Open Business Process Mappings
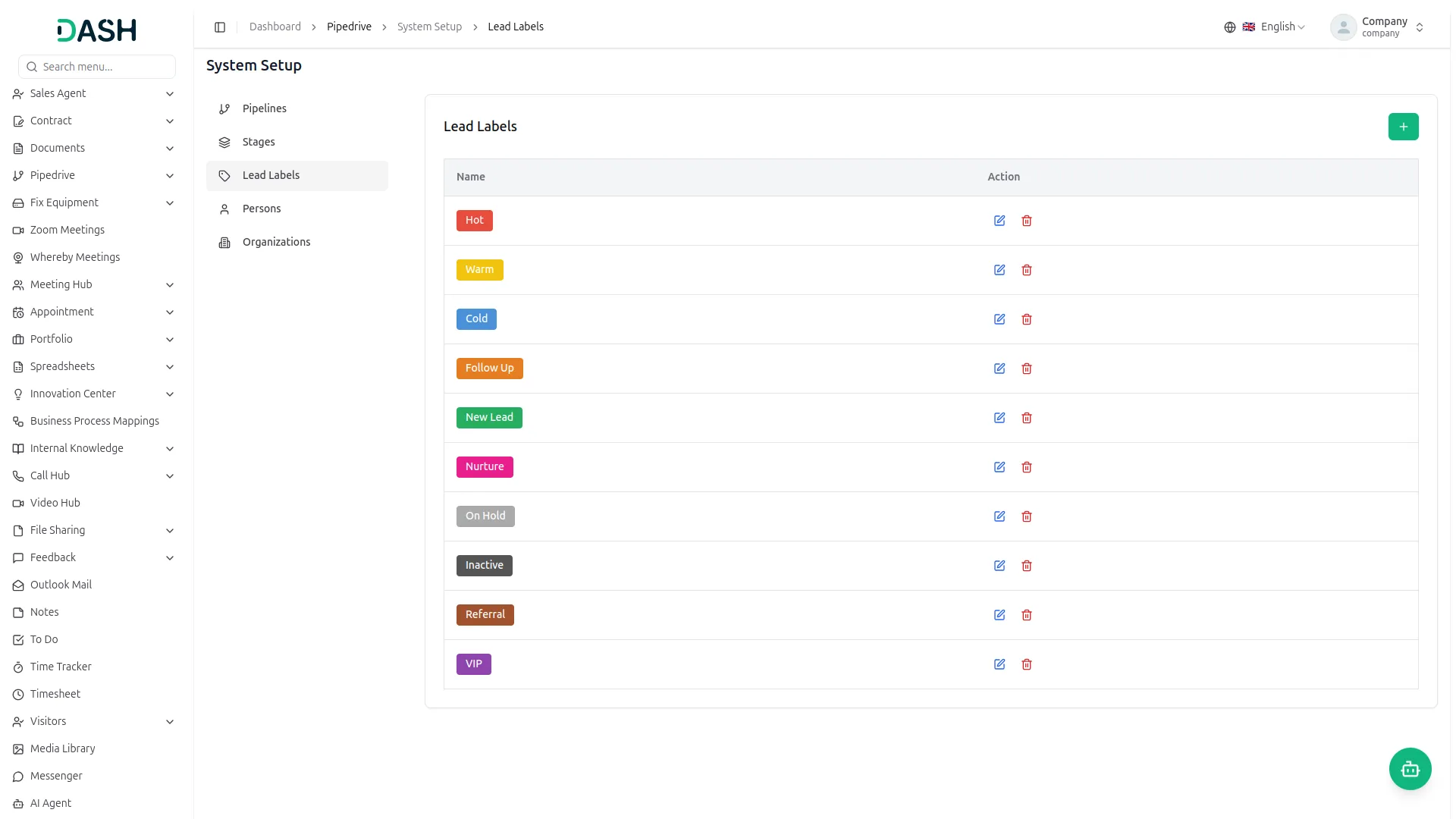The image size is (1456, 819). pyautogui.click(x=94, y=421)
